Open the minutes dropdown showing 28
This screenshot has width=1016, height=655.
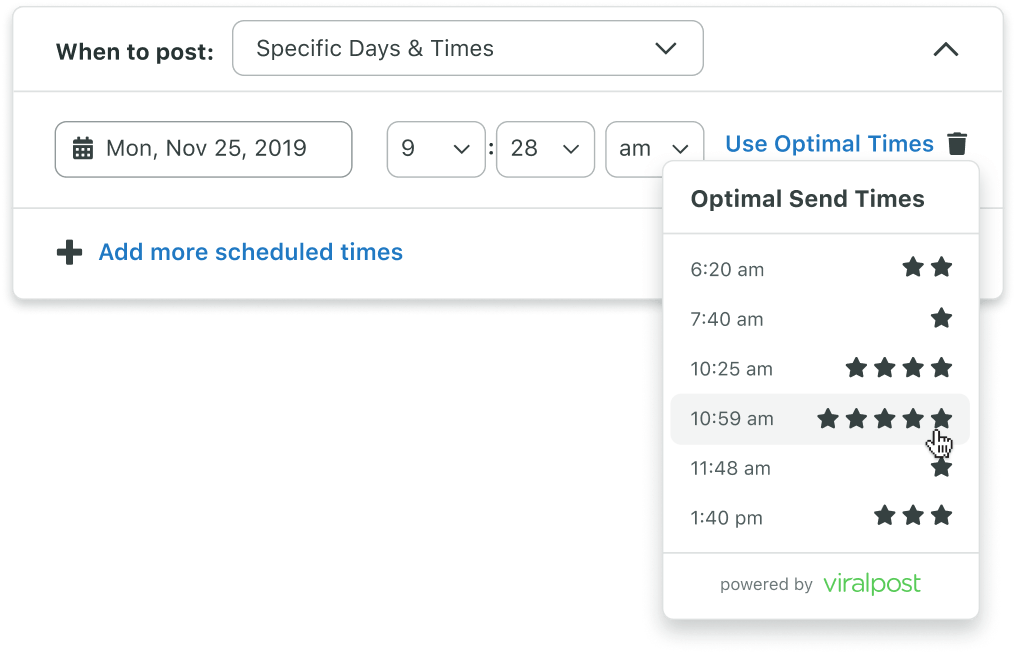(545, 148)
